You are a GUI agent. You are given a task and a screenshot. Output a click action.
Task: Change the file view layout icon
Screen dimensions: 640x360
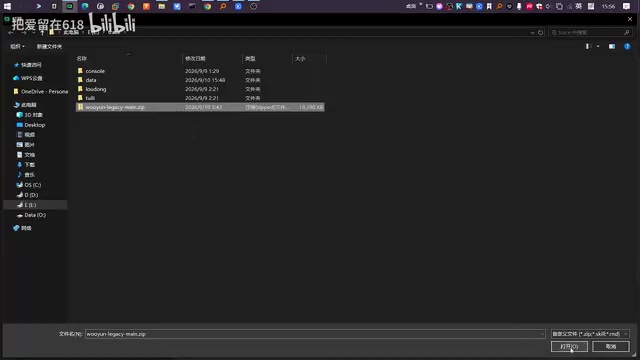[589, 47]
